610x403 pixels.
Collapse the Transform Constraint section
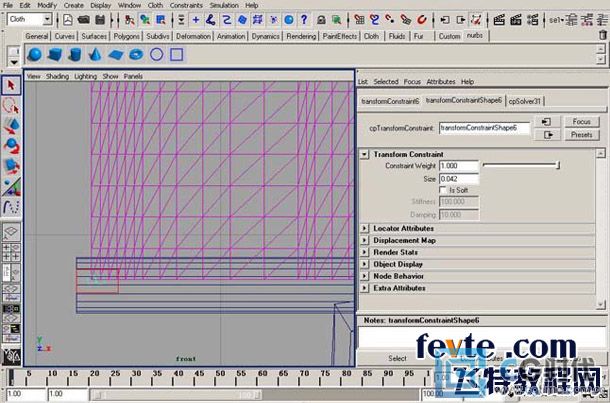[x=364, y=154]
